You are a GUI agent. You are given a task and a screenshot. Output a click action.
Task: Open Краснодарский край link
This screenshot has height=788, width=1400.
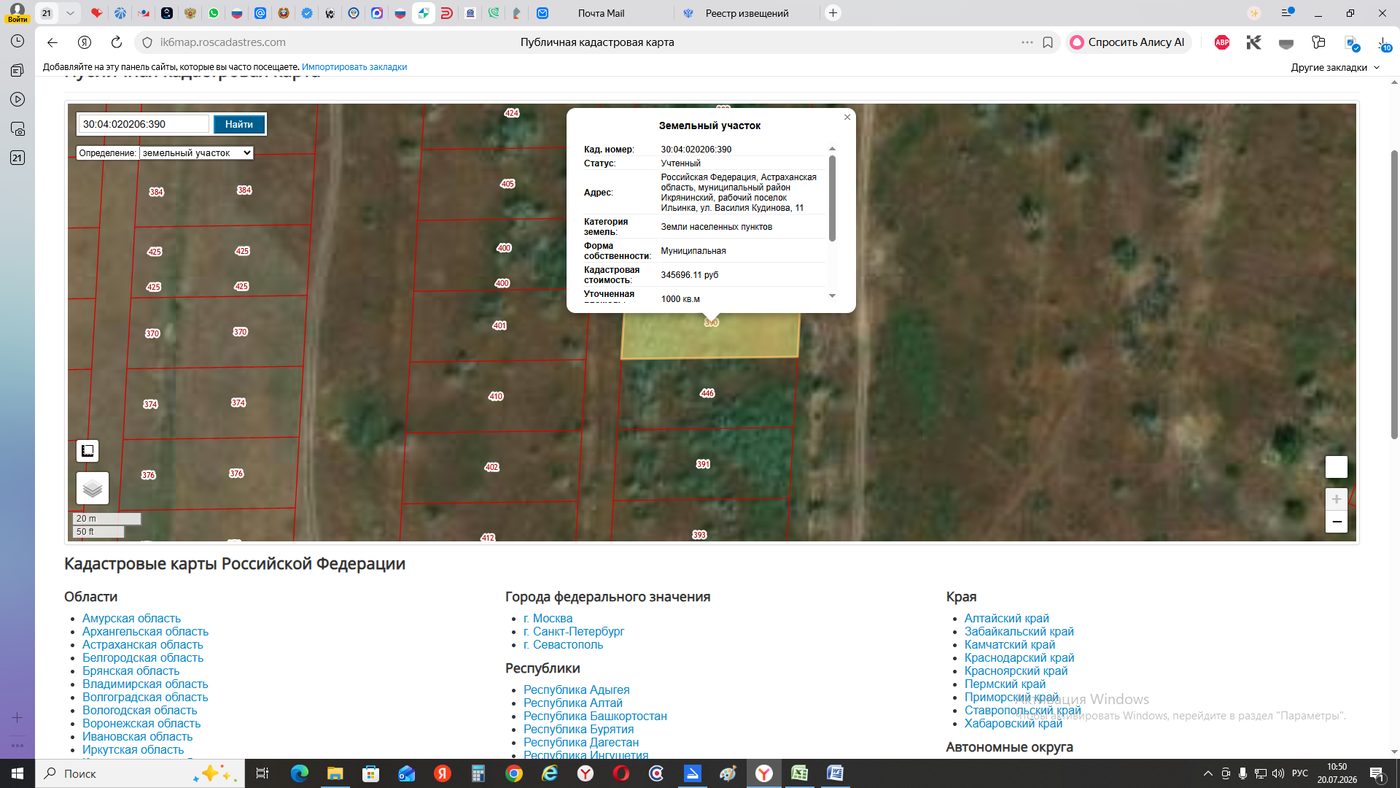click(1019, 658)
